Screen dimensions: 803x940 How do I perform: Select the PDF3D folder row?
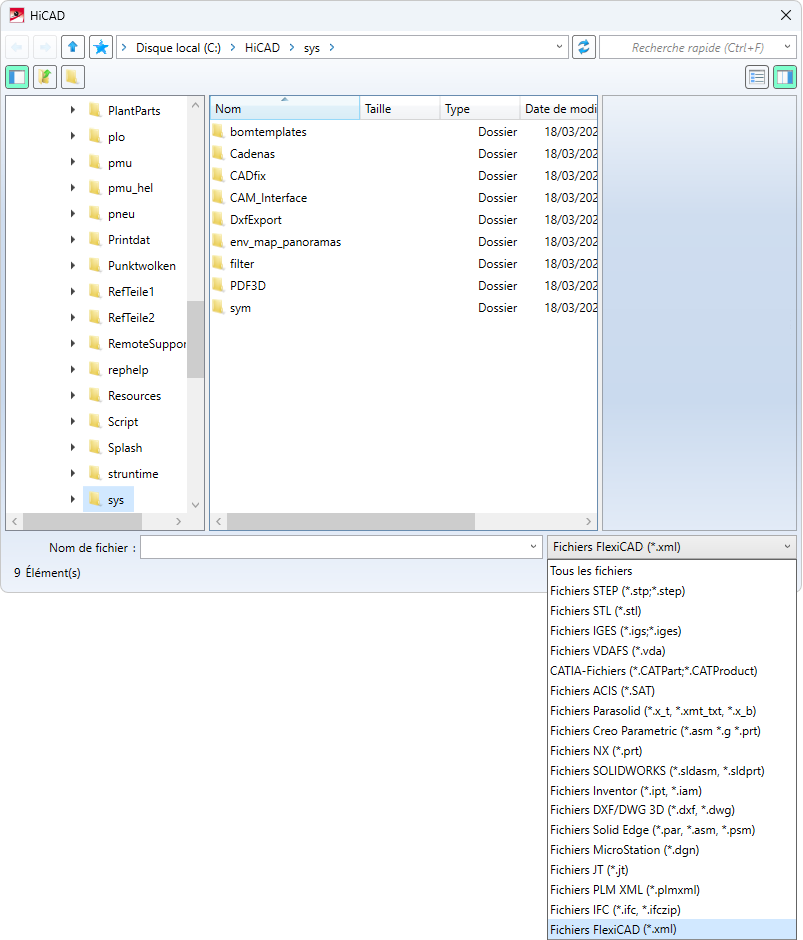[404, 286]
